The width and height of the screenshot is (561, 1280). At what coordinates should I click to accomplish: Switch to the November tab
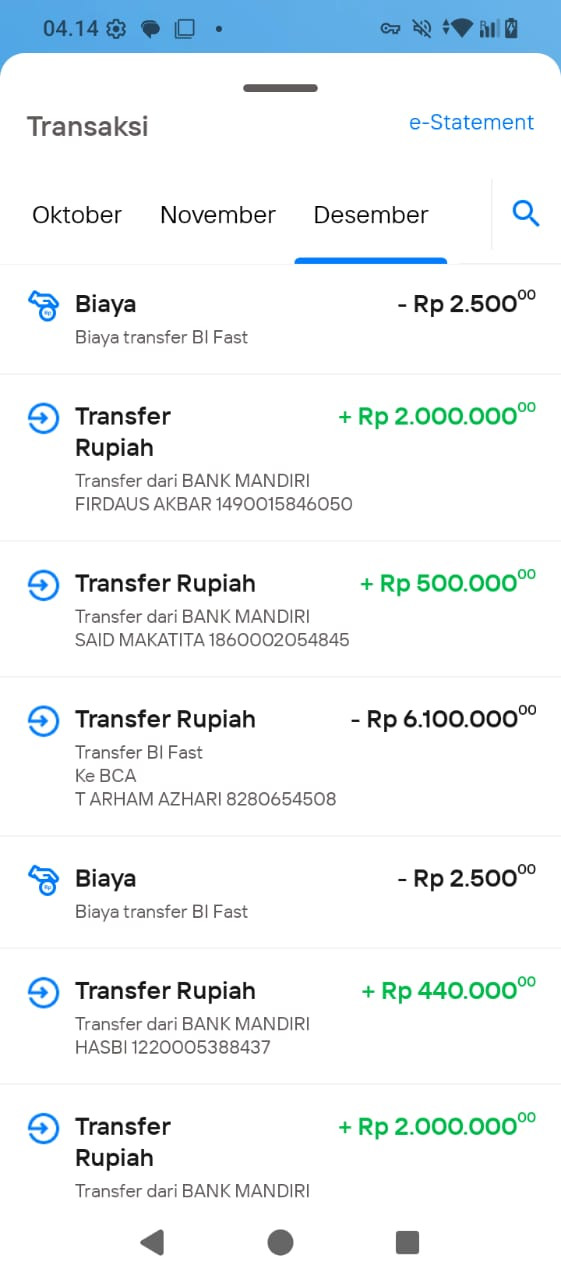coord(218,215)
